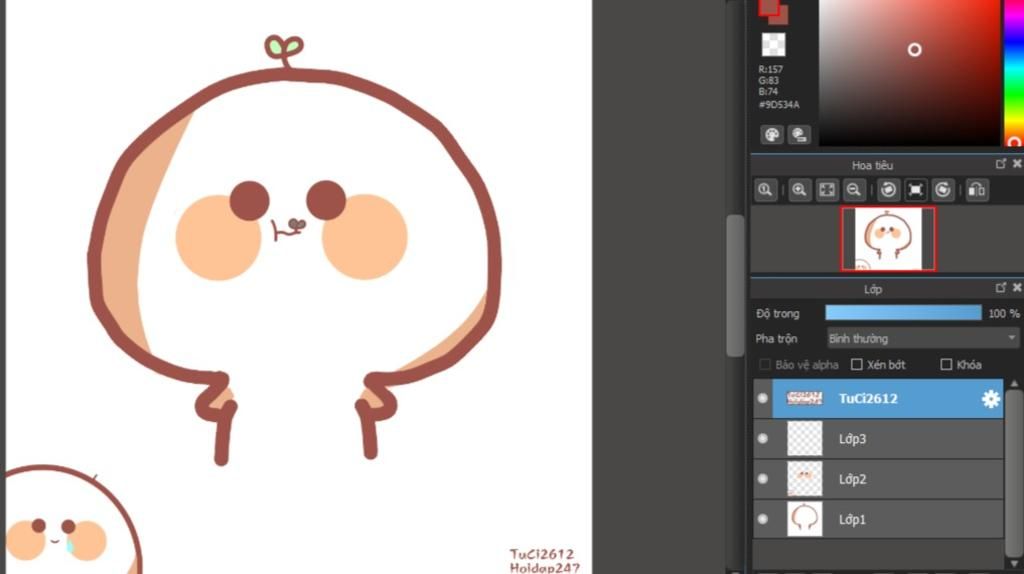This screenshot has height=574, width=1024.
Task: Rotate canvas view counterclockwise
Action: pos(888,190)
